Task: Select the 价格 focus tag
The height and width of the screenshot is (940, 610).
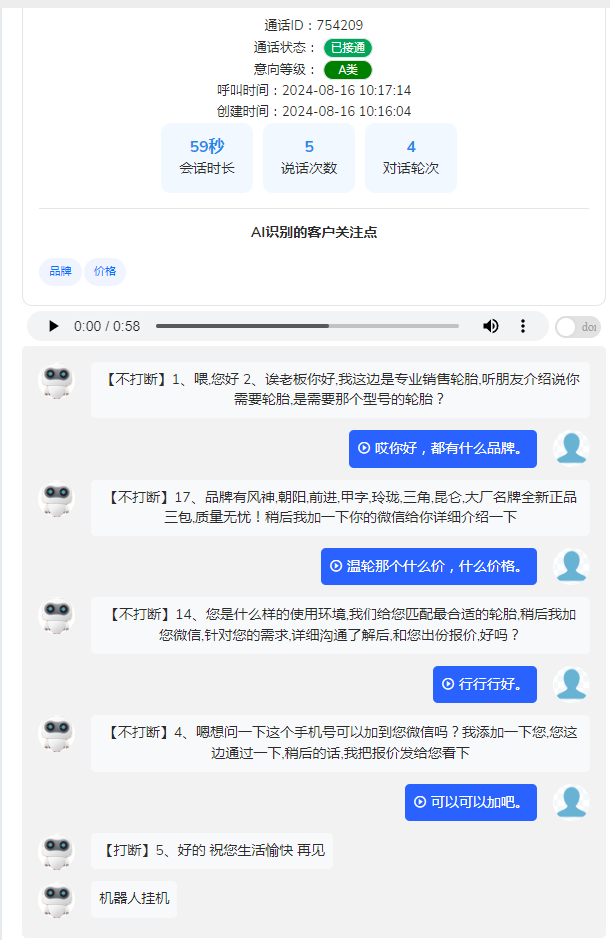Action: 105,271
